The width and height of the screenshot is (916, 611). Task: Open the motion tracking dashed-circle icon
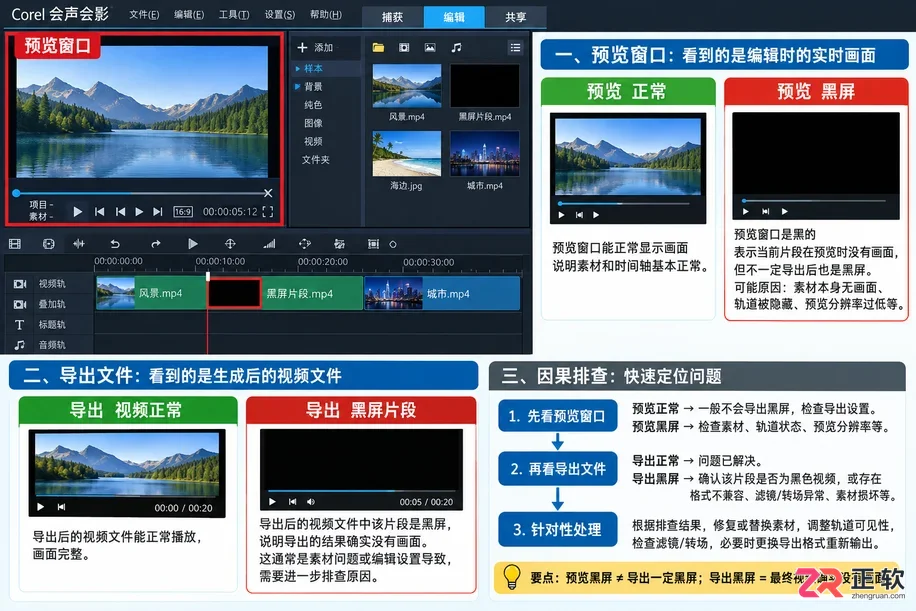304,244
